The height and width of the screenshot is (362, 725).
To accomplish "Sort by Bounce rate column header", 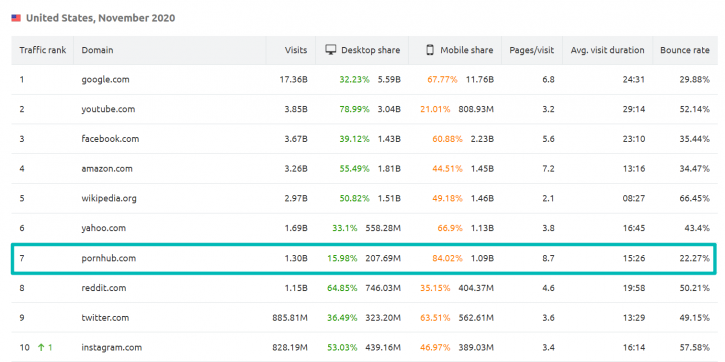I will pyautogui.click(x=685, y=50).
